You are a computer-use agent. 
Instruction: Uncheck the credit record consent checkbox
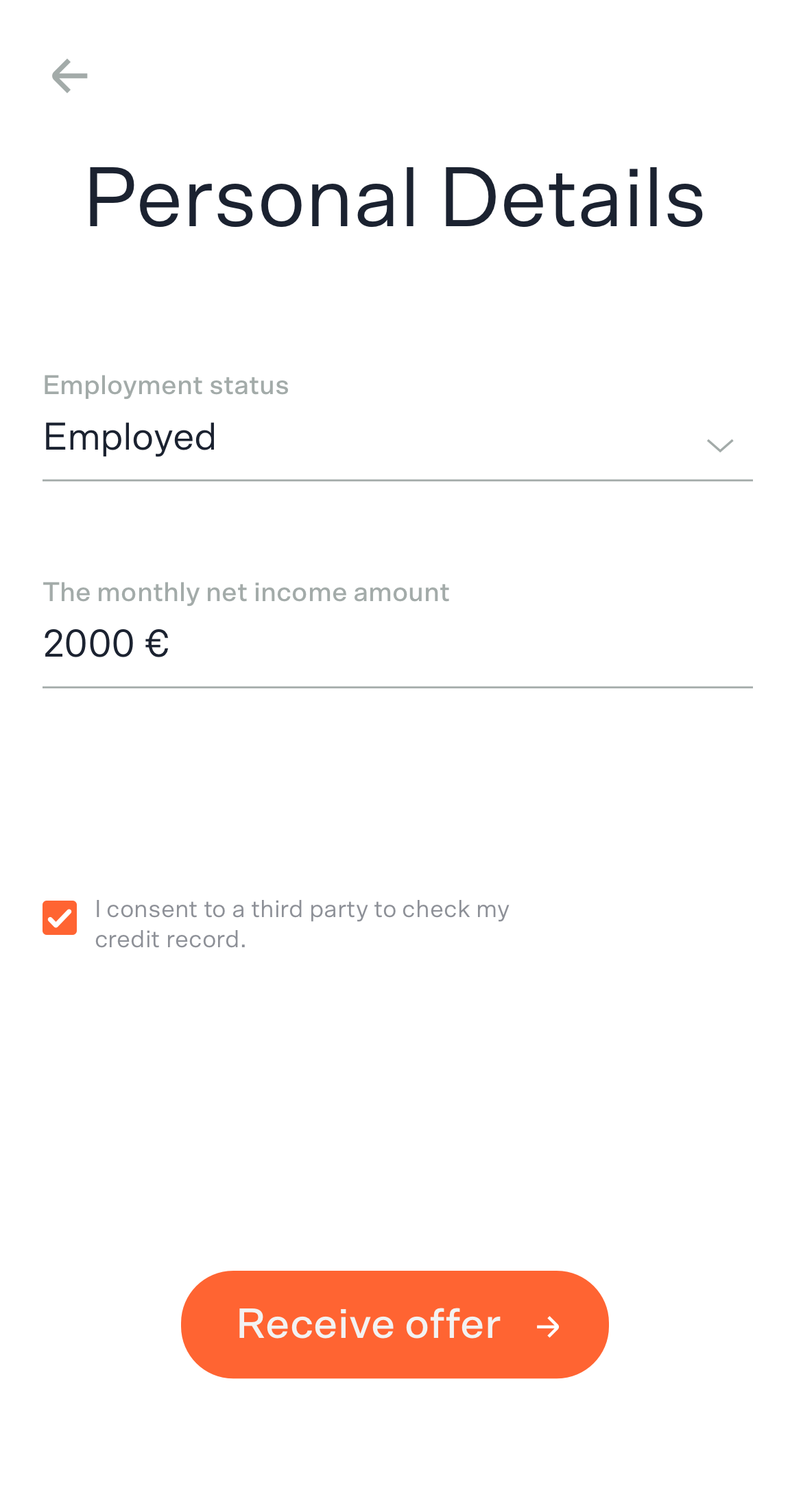coord(60,917)
